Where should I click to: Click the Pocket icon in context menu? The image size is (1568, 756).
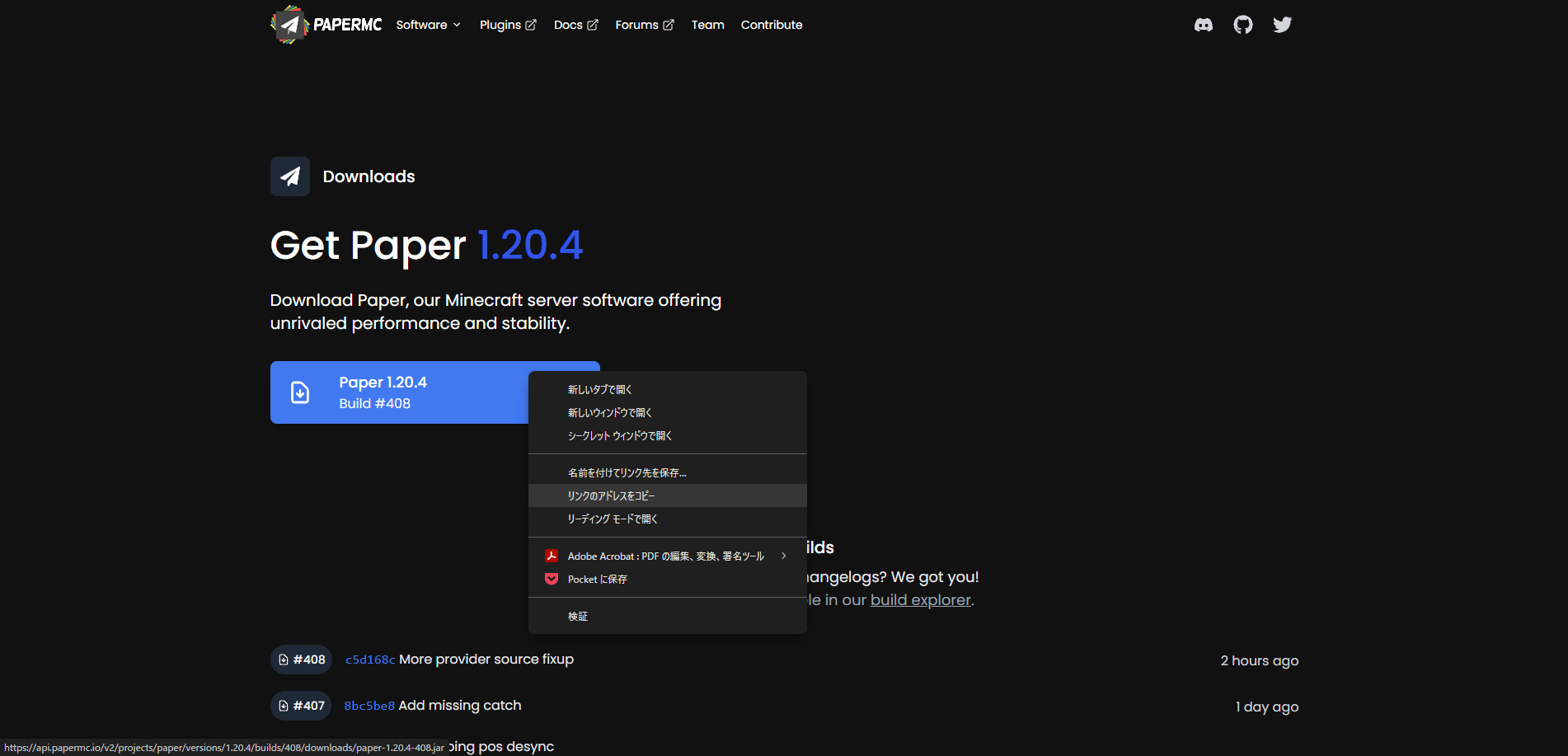coord(552,579)
